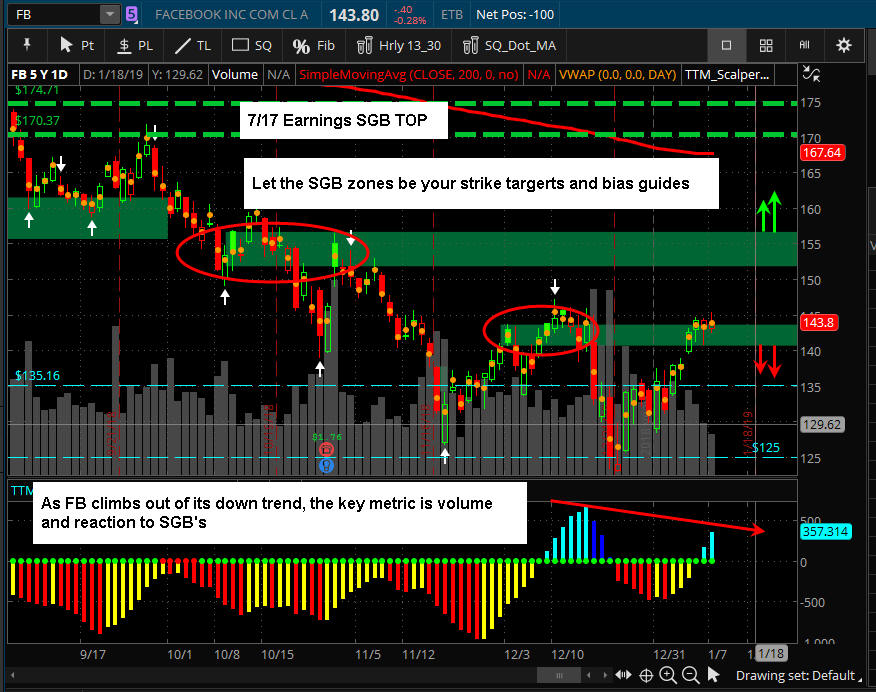Click the red earnings phone icon
Image resolution: width=876 pixels, height=692 pixels.
click(326, 449)
